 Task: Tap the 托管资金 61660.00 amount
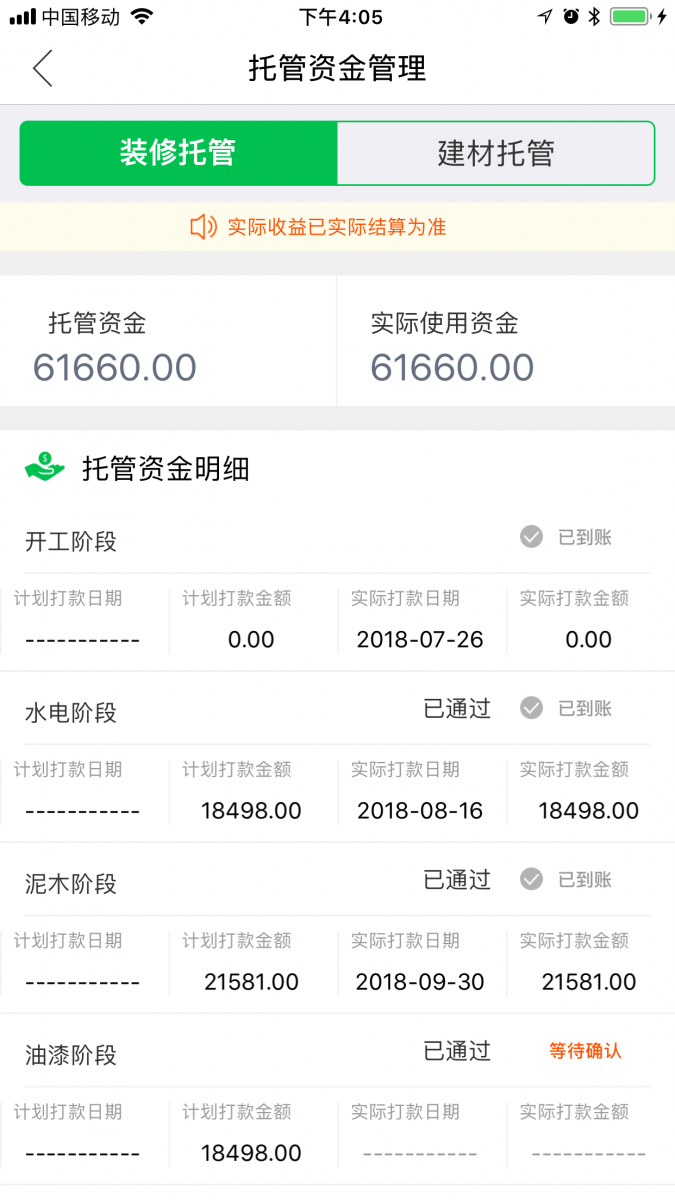(115, 367)
